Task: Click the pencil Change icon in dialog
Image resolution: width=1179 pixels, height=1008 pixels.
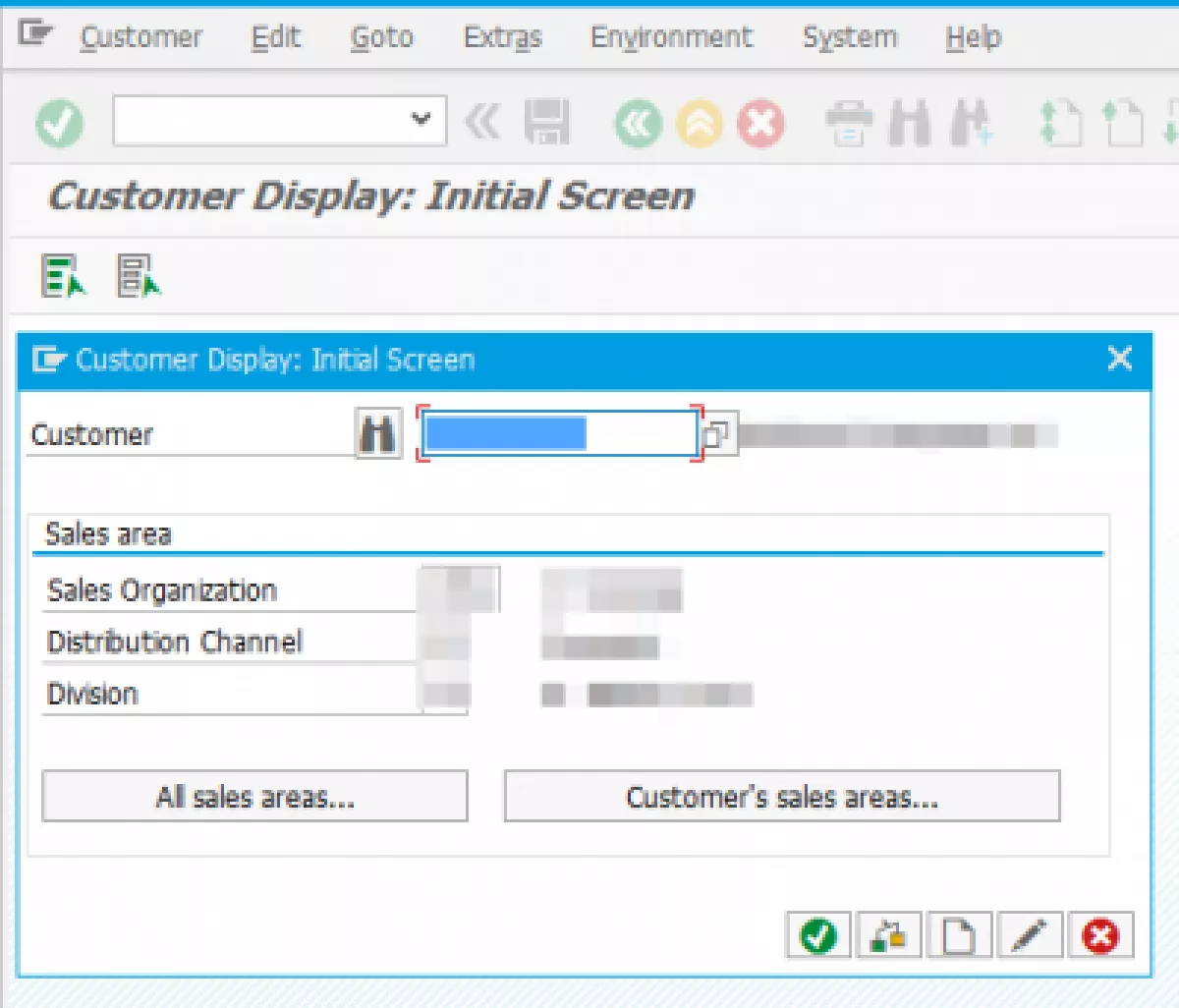Action: pos(1030,934)
